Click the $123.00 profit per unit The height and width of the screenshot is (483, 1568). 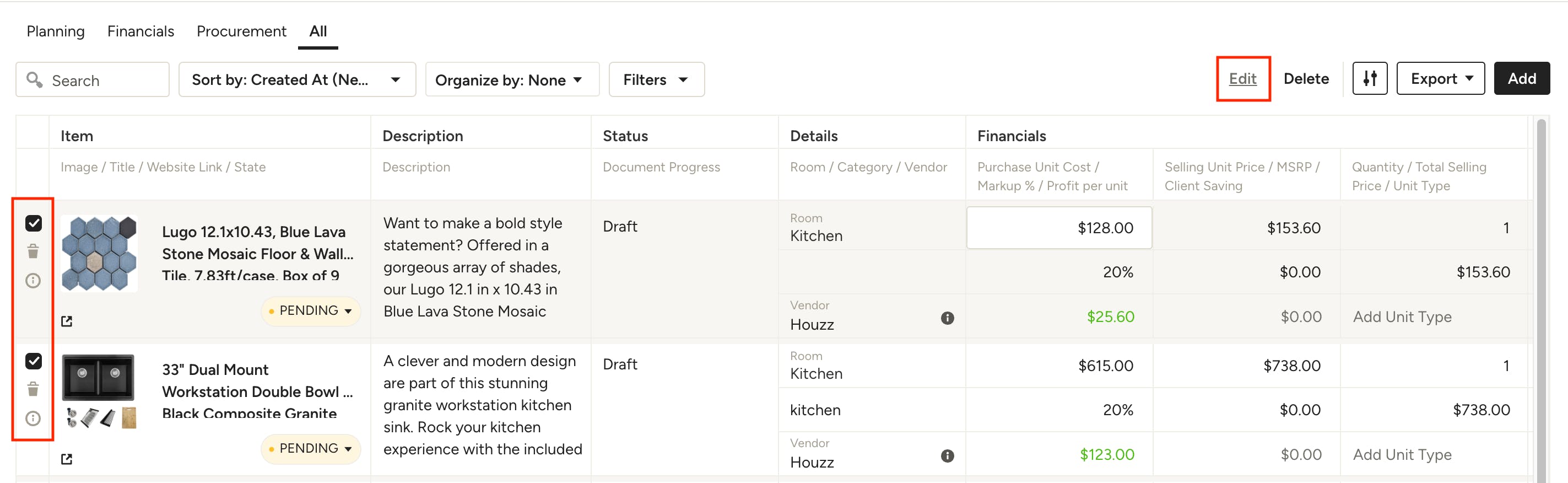coord(1107,454)
